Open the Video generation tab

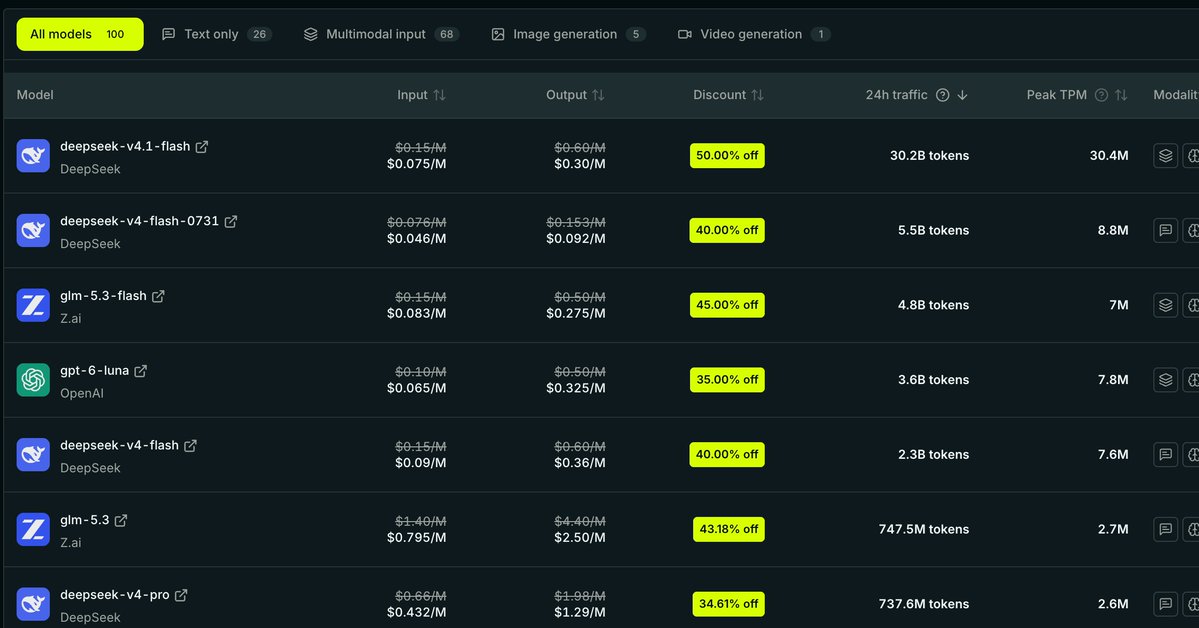[x=753, y=34]
